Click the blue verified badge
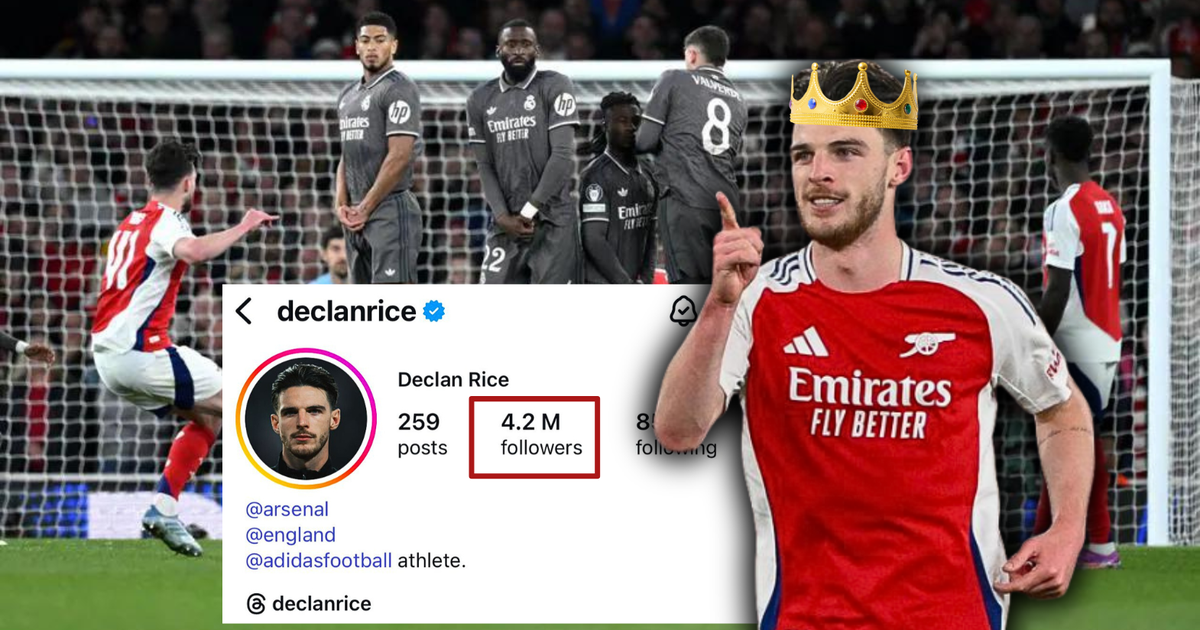This screenshot has height=630, width=1200. pyautogui.click(x=434, y=312)
